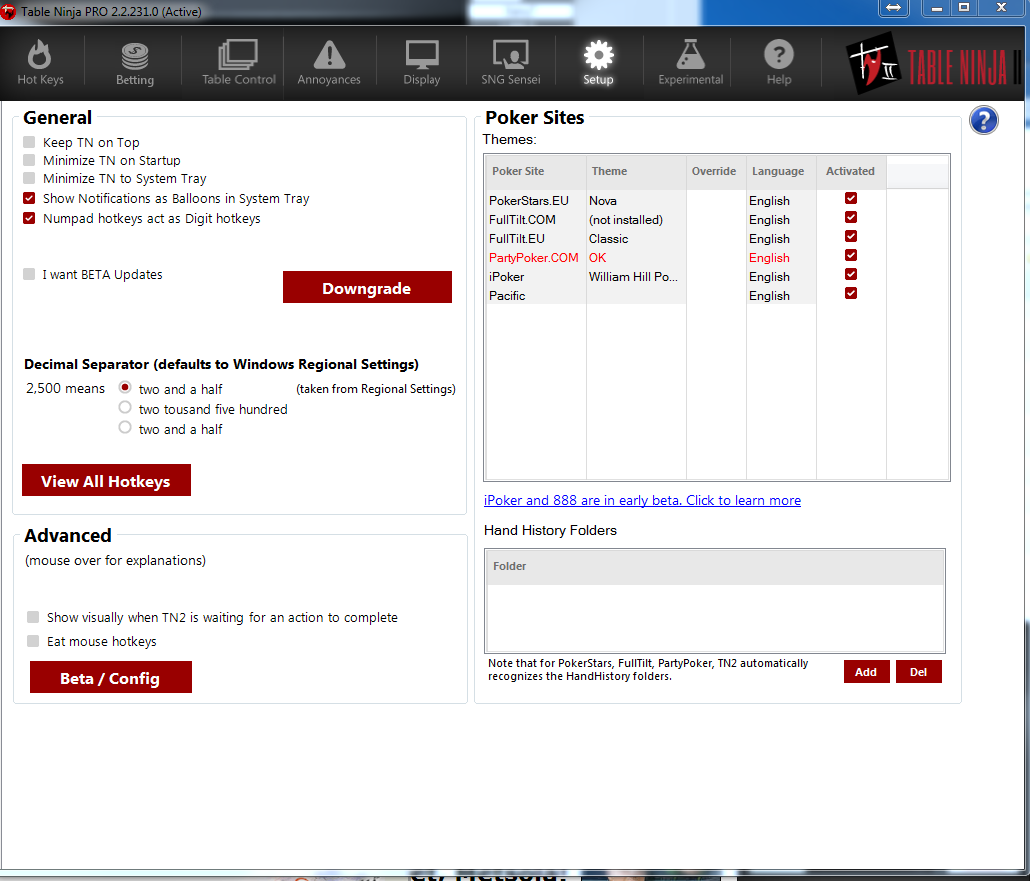Click the Table Ninja title bar app icon
1030x881 pixels.
9,11
